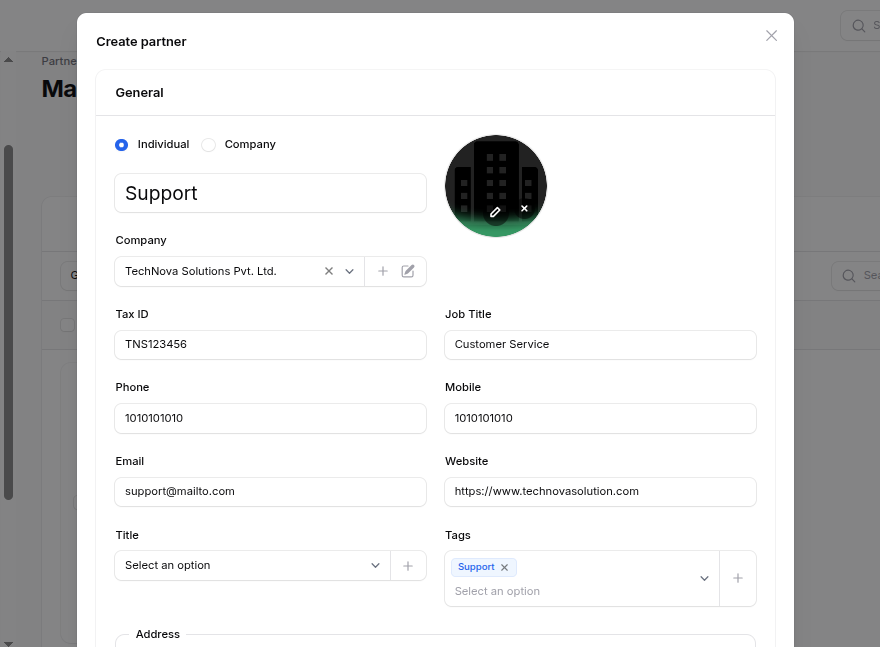The width and height of the screenshot is (880, 647).
Task: Click the Support tag chip label
Action: (x=476, y=567)
